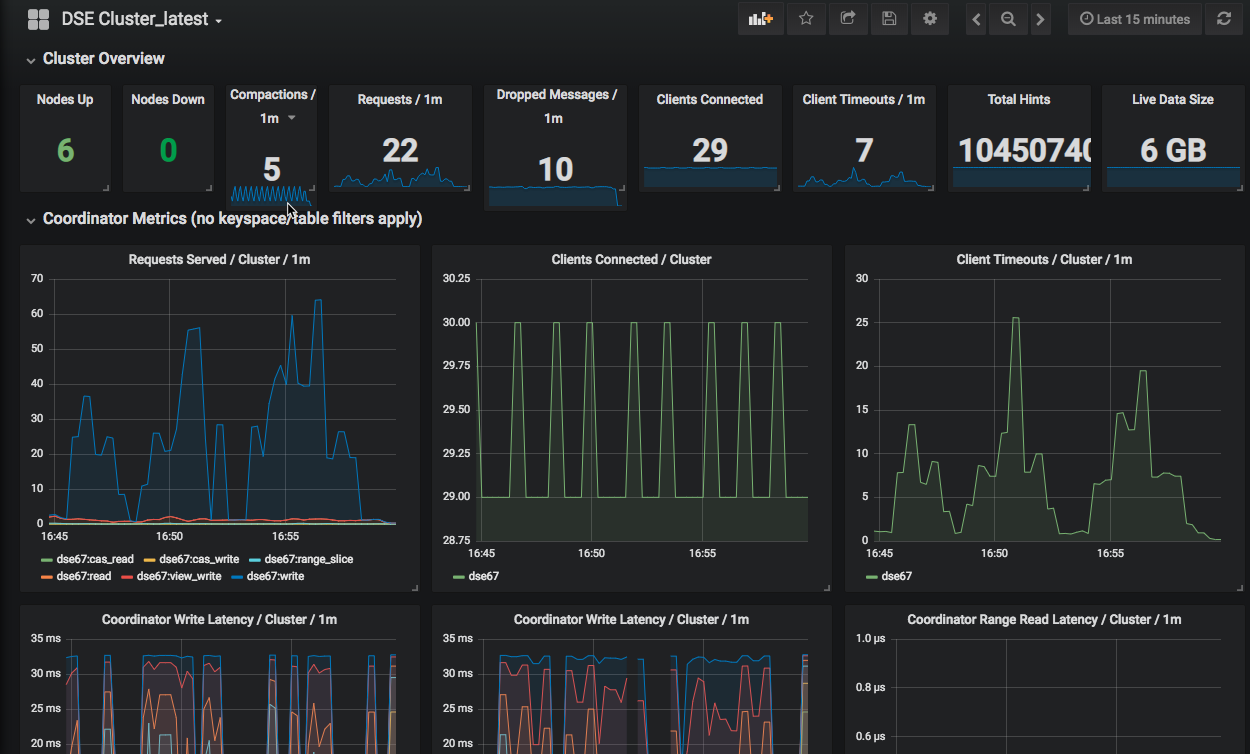This screenshot has height=754, width=1250.
Task: Toggle the dse67:write legend series
Action: [267, 576]
